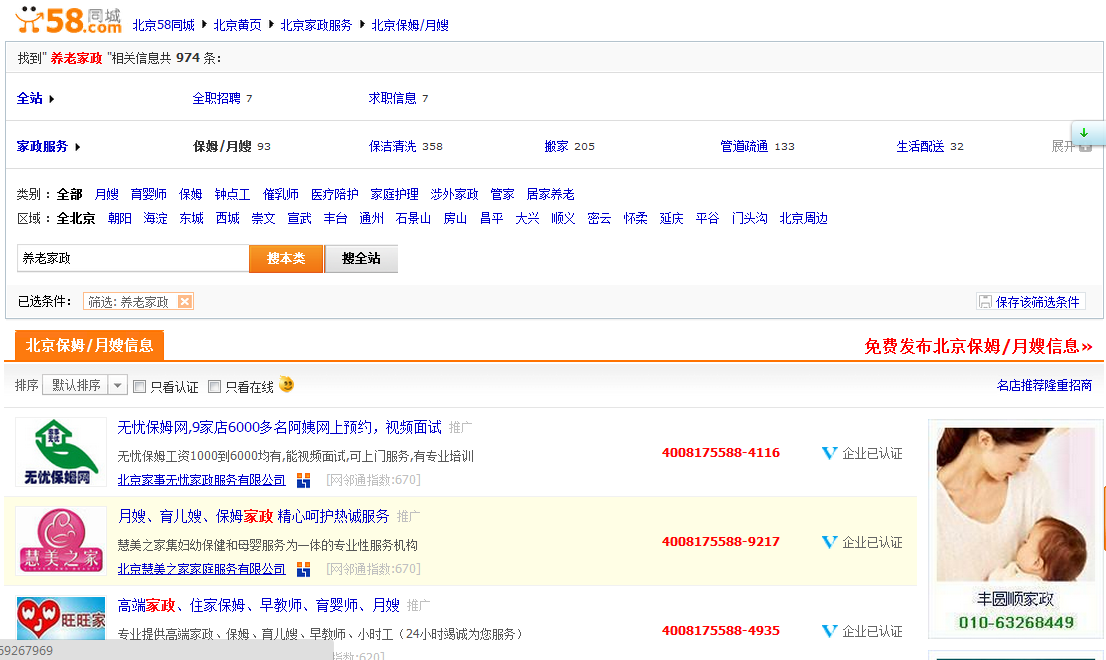1106x660 pixels.
Task: Click 保存该筛选条件 link
Action: 1038,302
